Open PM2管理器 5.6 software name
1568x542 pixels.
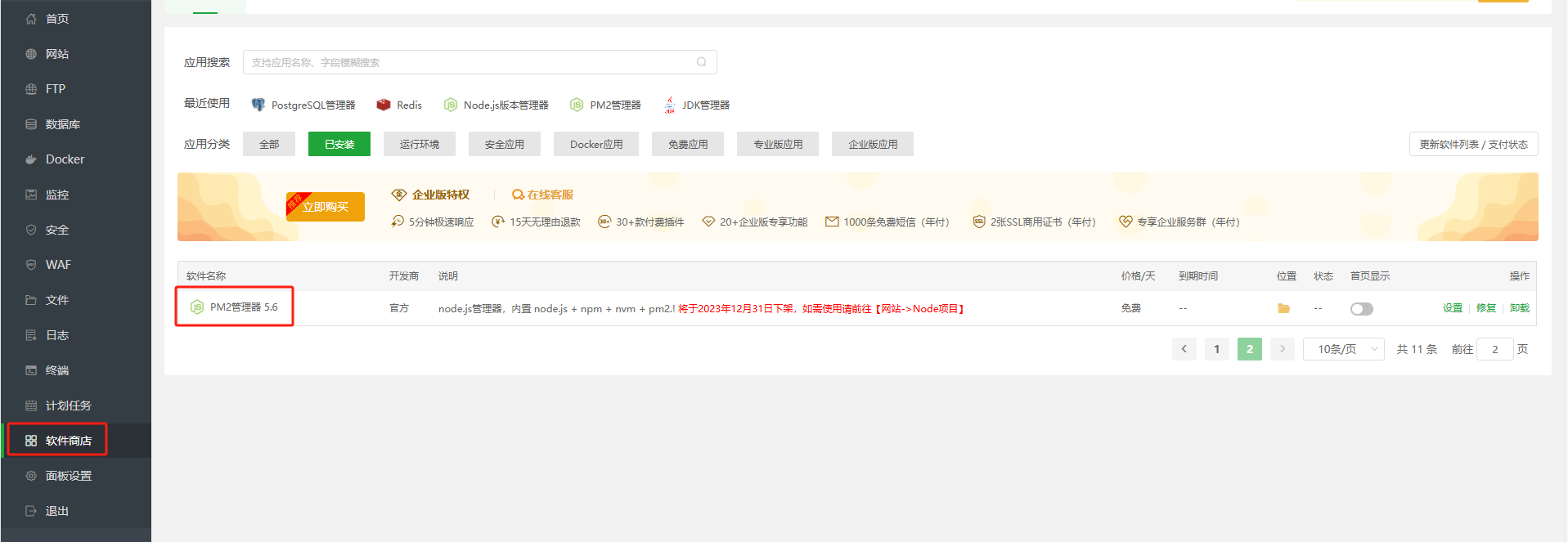point(244,307)
